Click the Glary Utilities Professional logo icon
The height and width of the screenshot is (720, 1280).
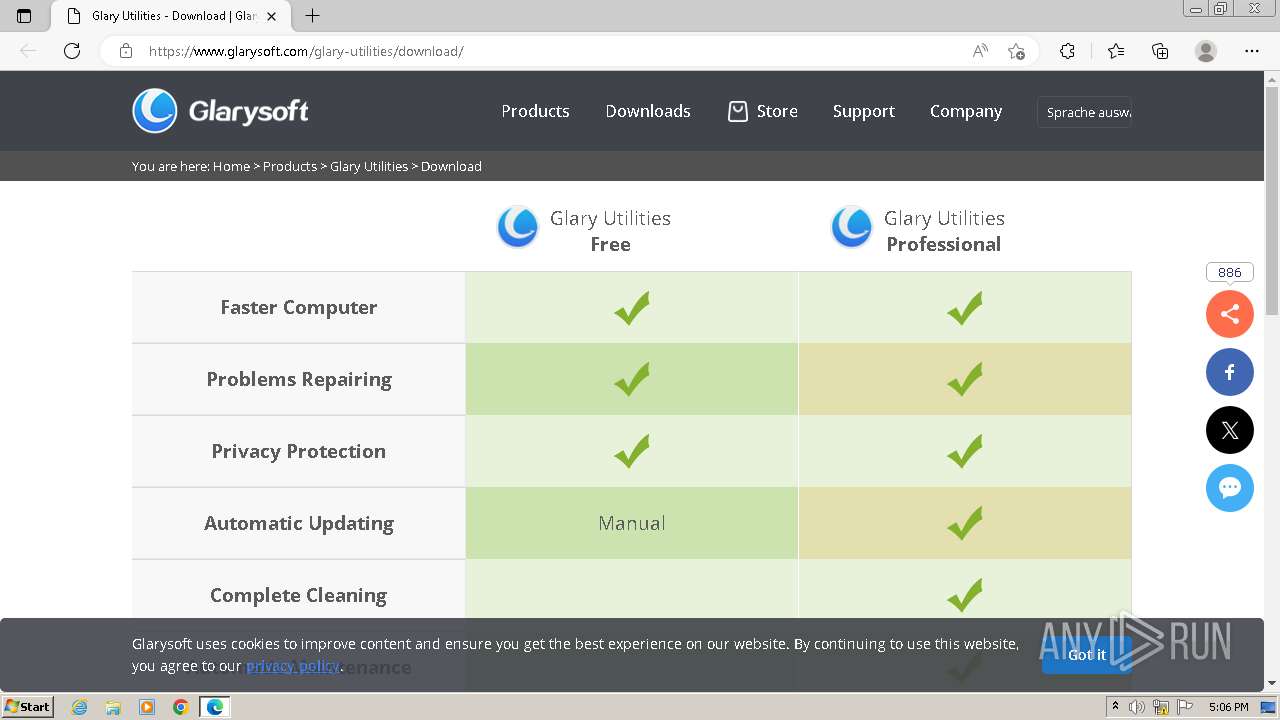click(852, 228)
